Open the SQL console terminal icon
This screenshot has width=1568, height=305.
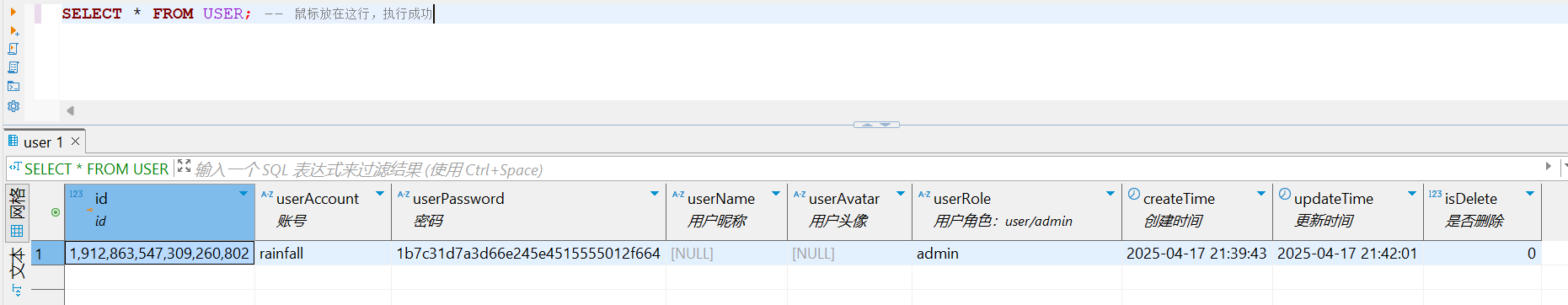tap(13, 86)
